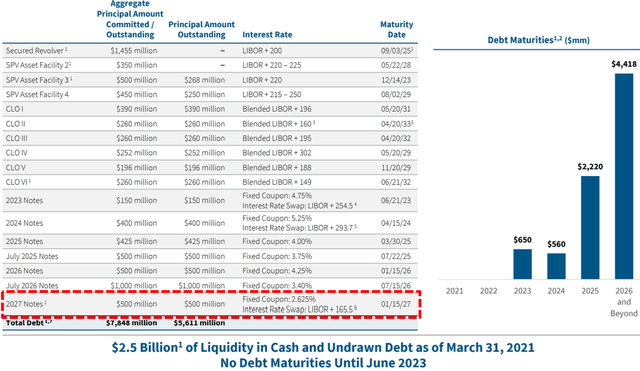Screen dimensions: 640x371
Task: Click SPV Asset Facility 4 label
Action: 37,94
